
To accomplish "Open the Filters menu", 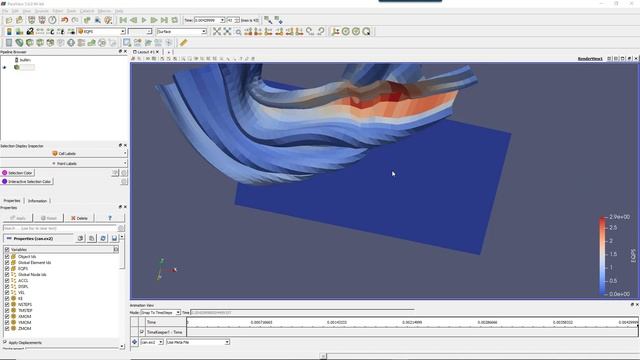I will [x=58, y=11].
